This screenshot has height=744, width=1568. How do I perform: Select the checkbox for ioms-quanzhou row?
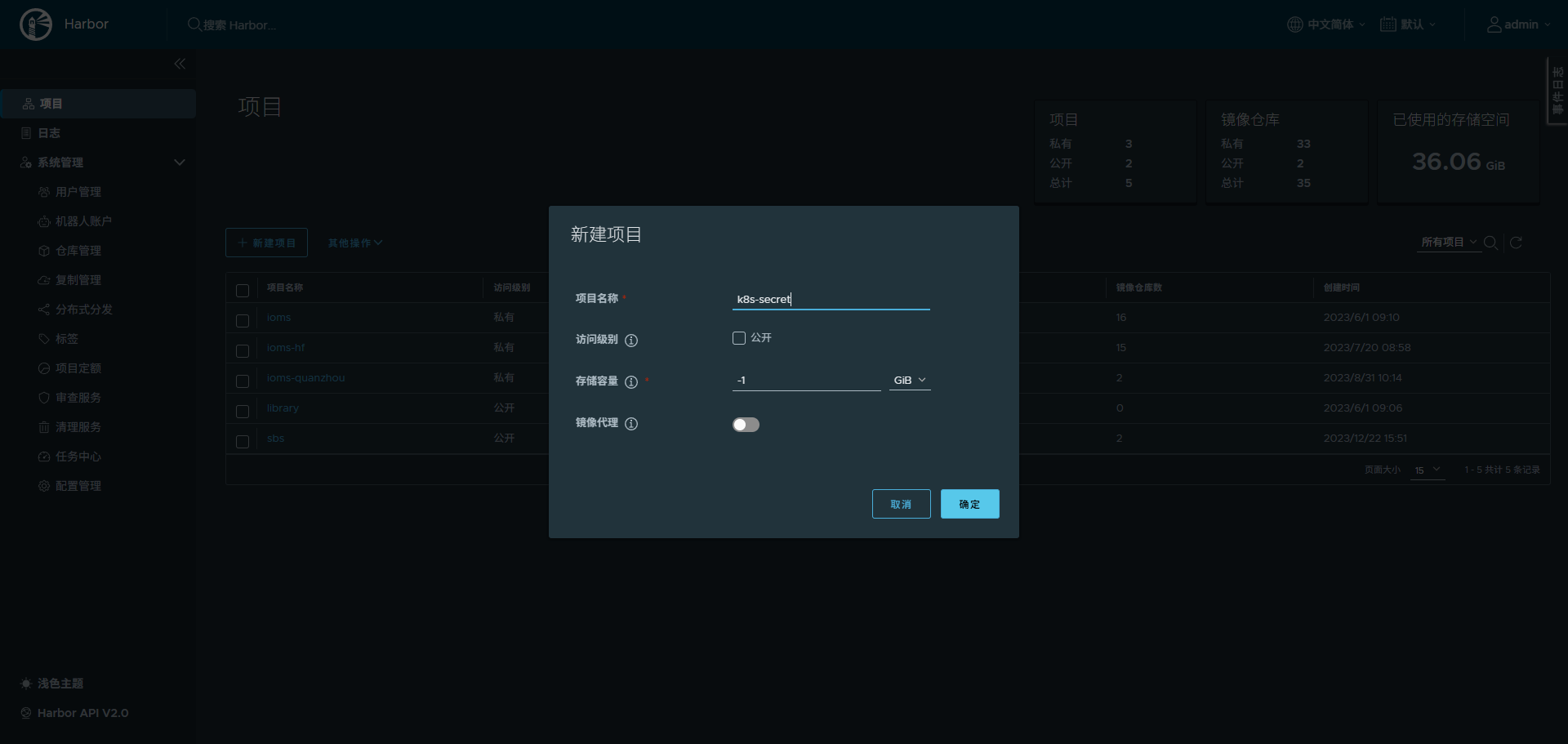click(243, 381)
